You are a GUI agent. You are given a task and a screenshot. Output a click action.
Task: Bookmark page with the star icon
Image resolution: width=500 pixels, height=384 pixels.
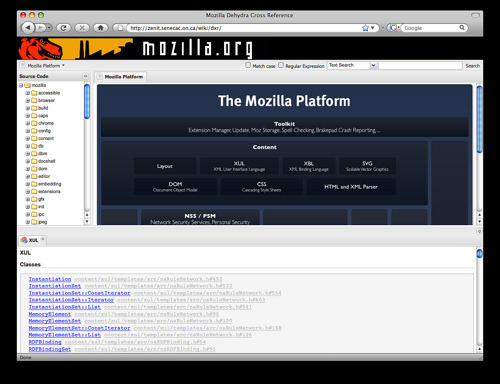point(365,28)
